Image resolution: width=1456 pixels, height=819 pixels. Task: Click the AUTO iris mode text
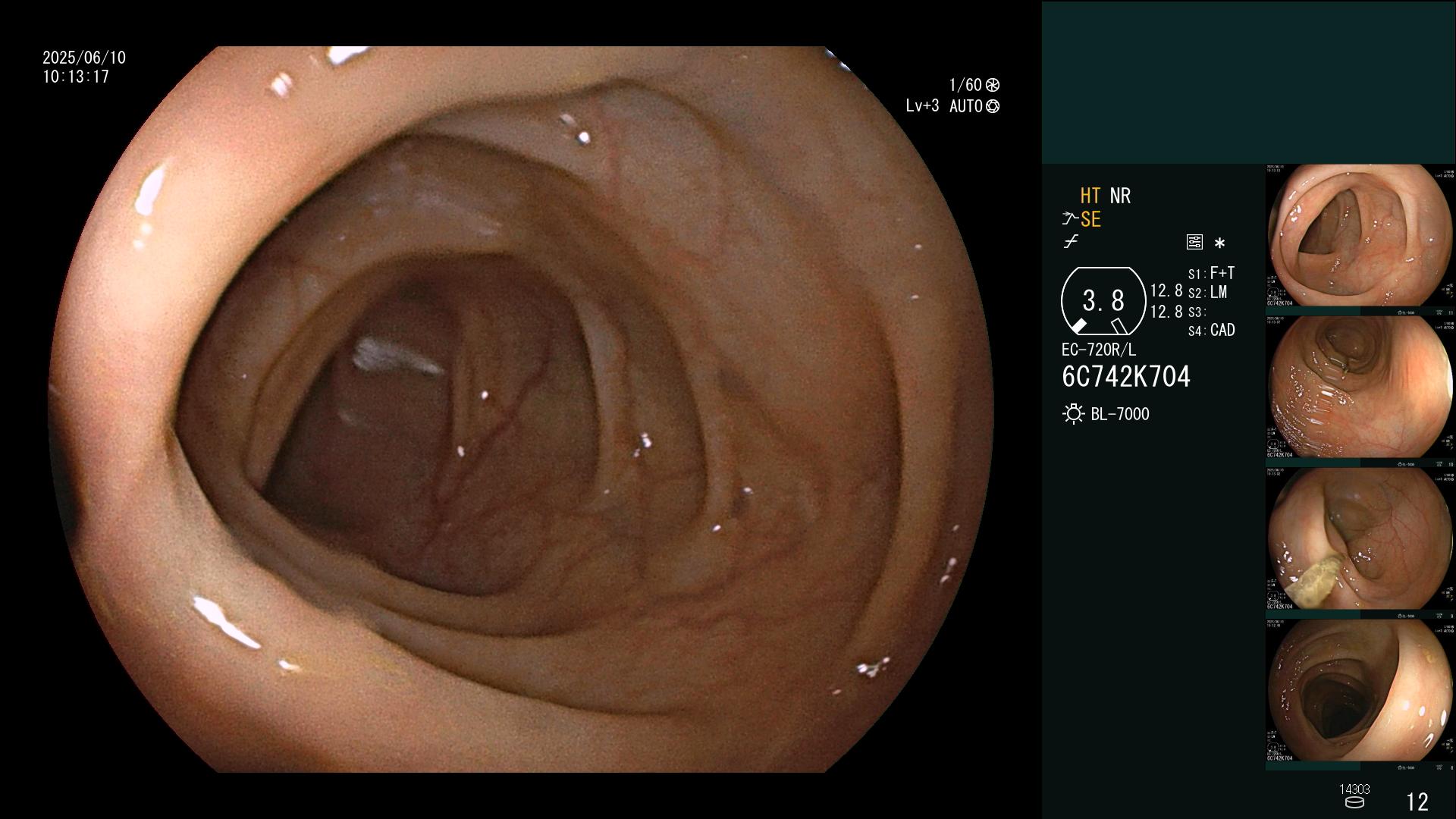[x=966, y=106]
